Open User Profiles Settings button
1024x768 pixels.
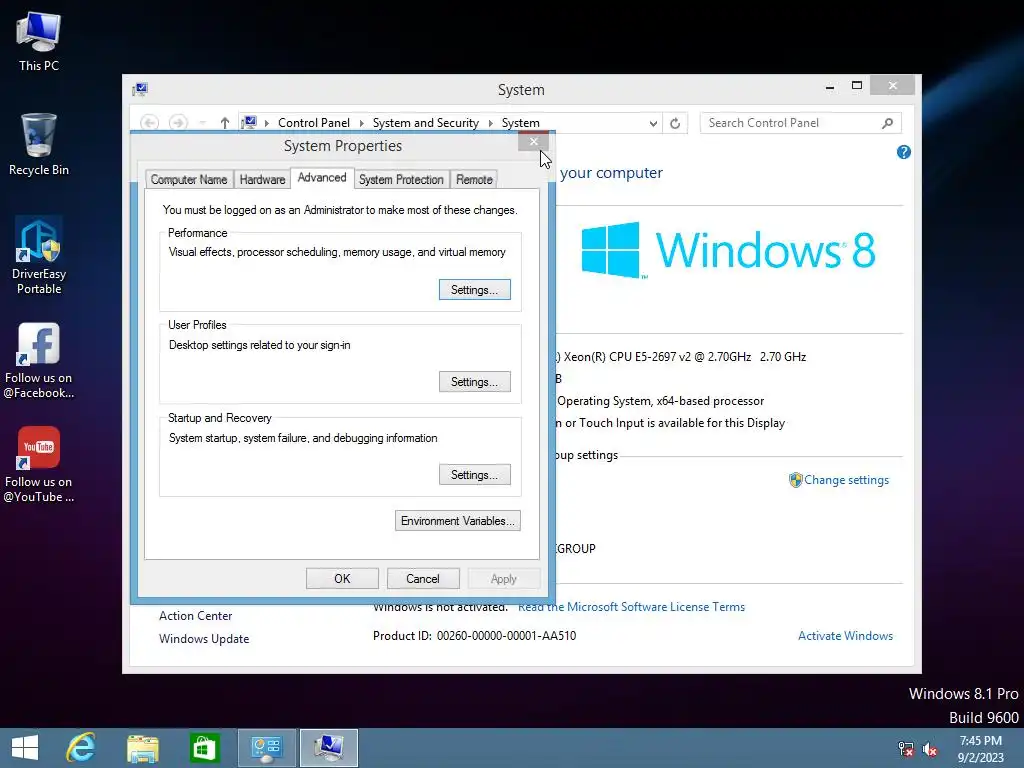point(475,382)
